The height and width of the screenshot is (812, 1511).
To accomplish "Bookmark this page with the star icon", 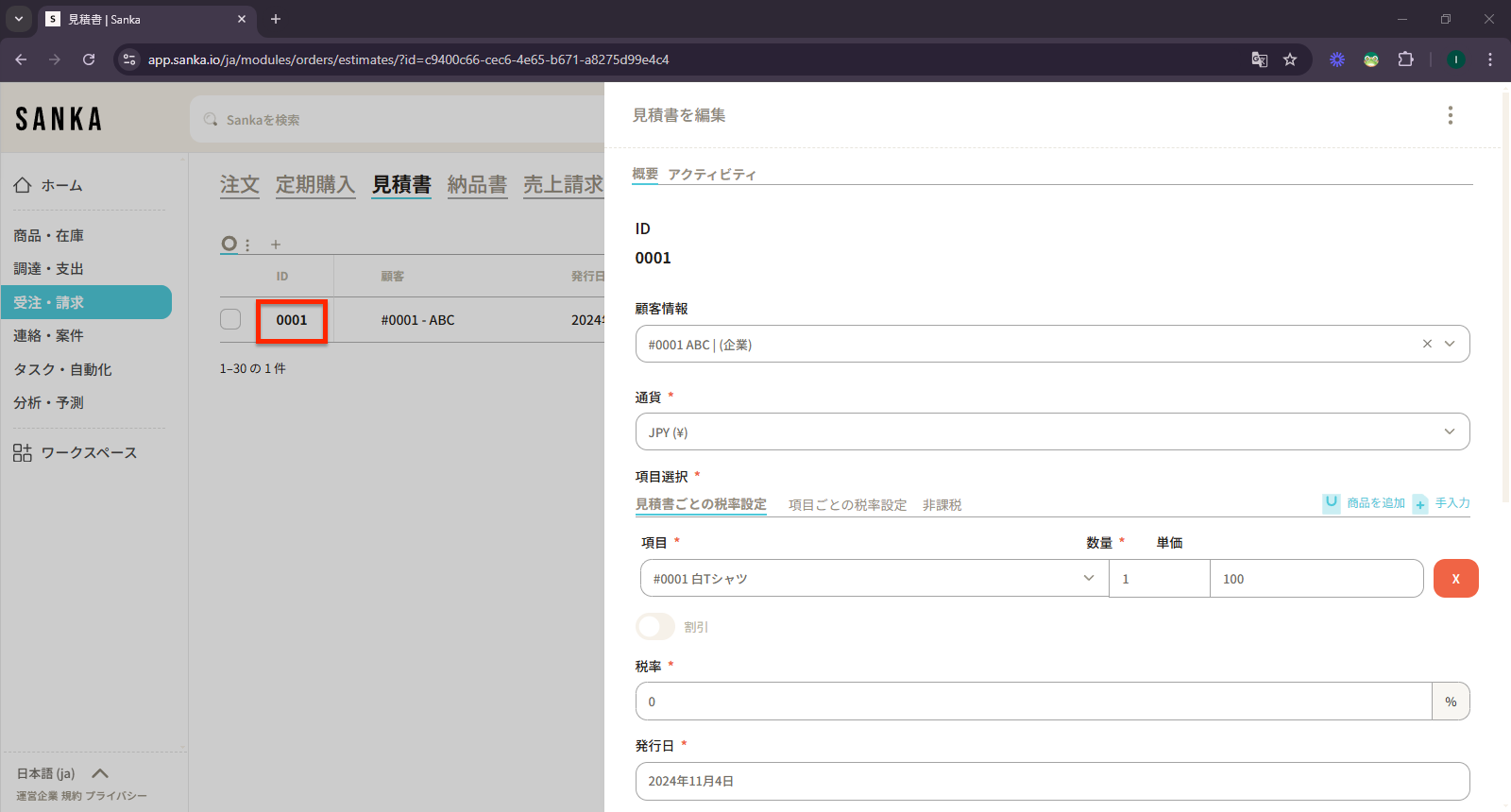I will point(1290,59).
